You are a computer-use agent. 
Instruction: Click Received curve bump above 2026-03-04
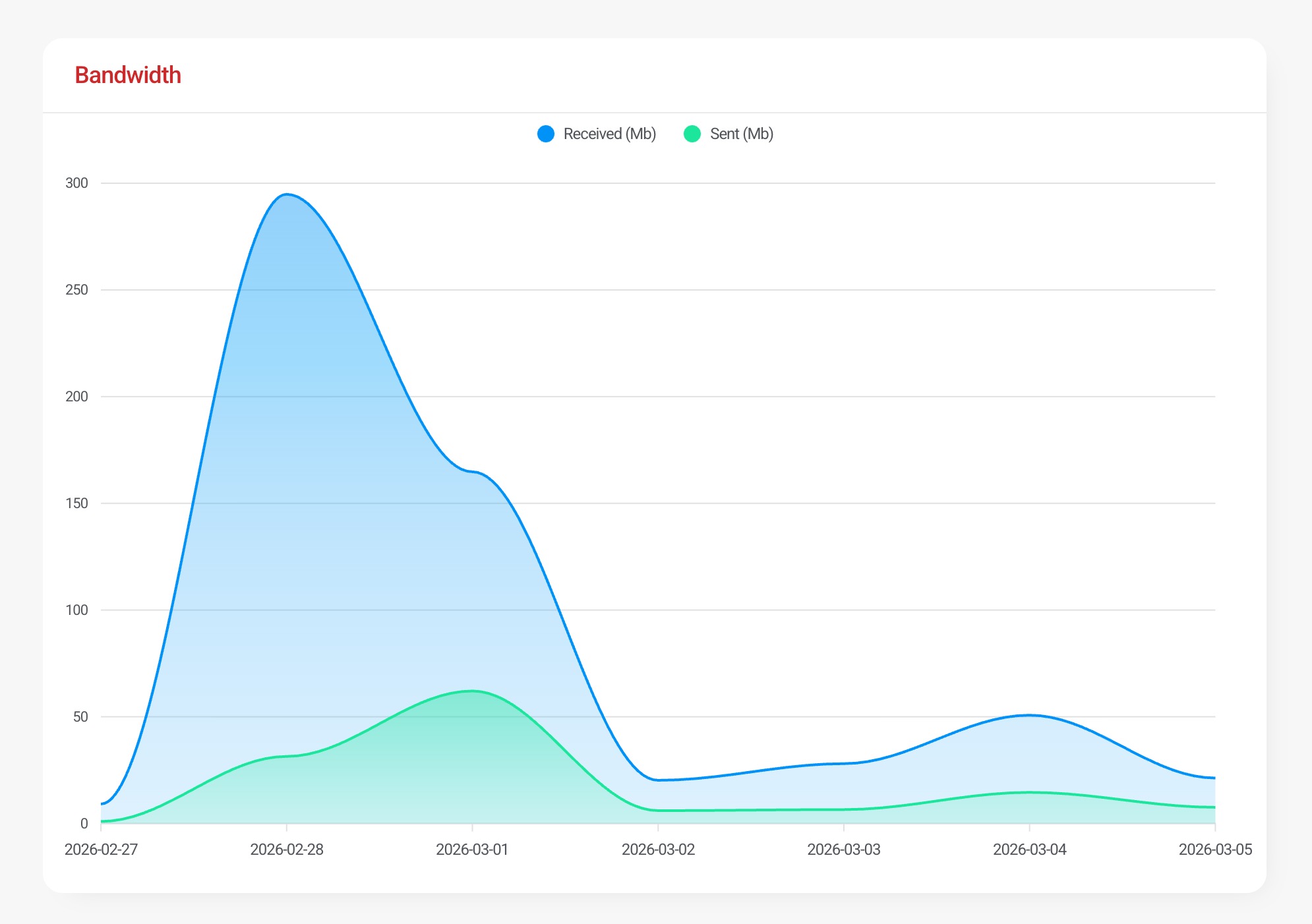pyautogui.click(x=1029, y=715)
